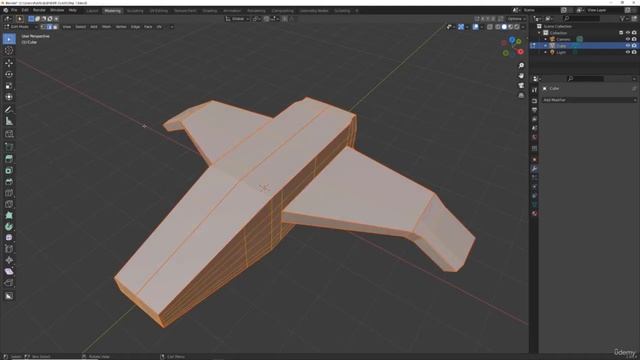The image size is (640, 360).
Task: Open the Mesh menu in viewport header
Action: pos(107,27)
